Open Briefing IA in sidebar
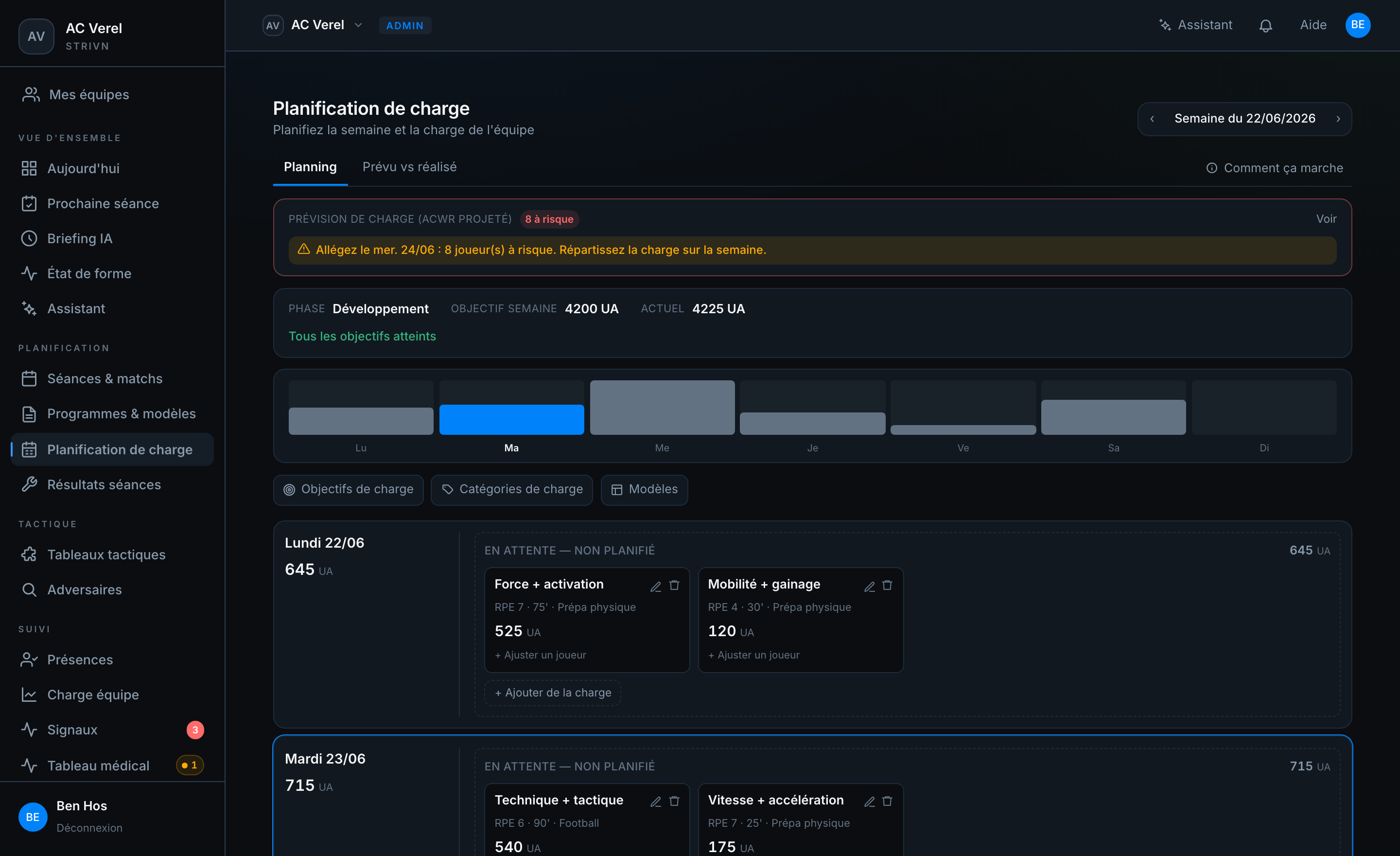Viewport: 1400px width, 856px height. 112,239
